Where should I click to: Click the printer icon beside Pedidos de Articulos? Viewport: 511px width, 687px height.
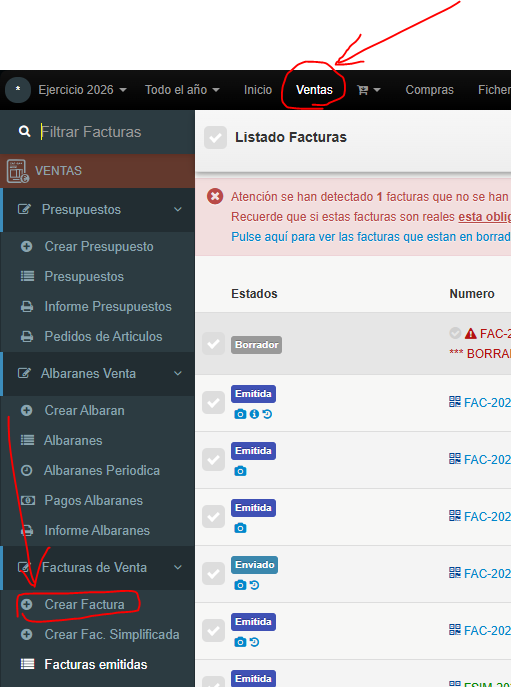pyautogui.click(x=27, y=336)
